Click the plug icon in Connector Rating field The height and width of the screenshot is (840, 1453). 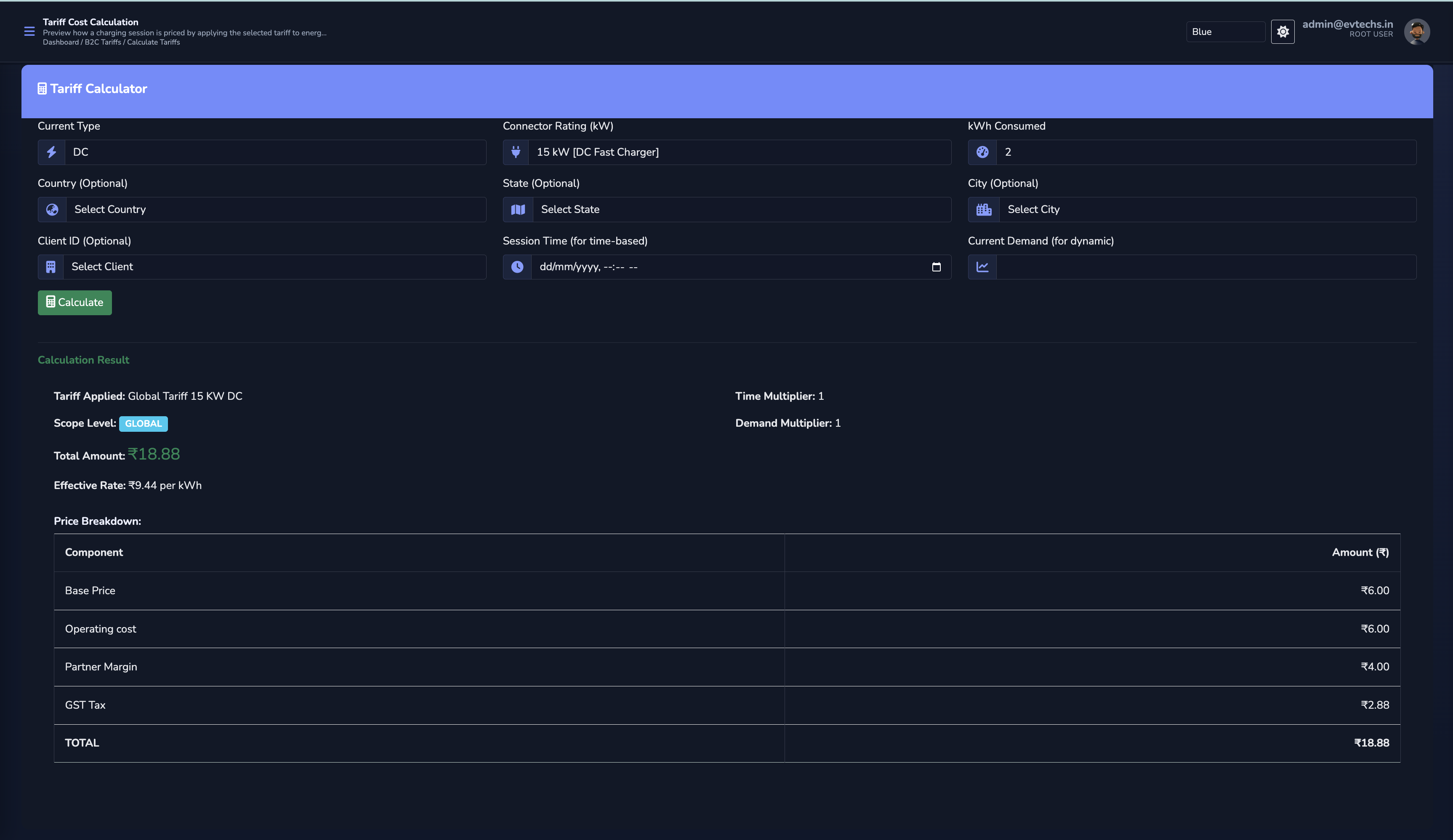pos(516,152)
